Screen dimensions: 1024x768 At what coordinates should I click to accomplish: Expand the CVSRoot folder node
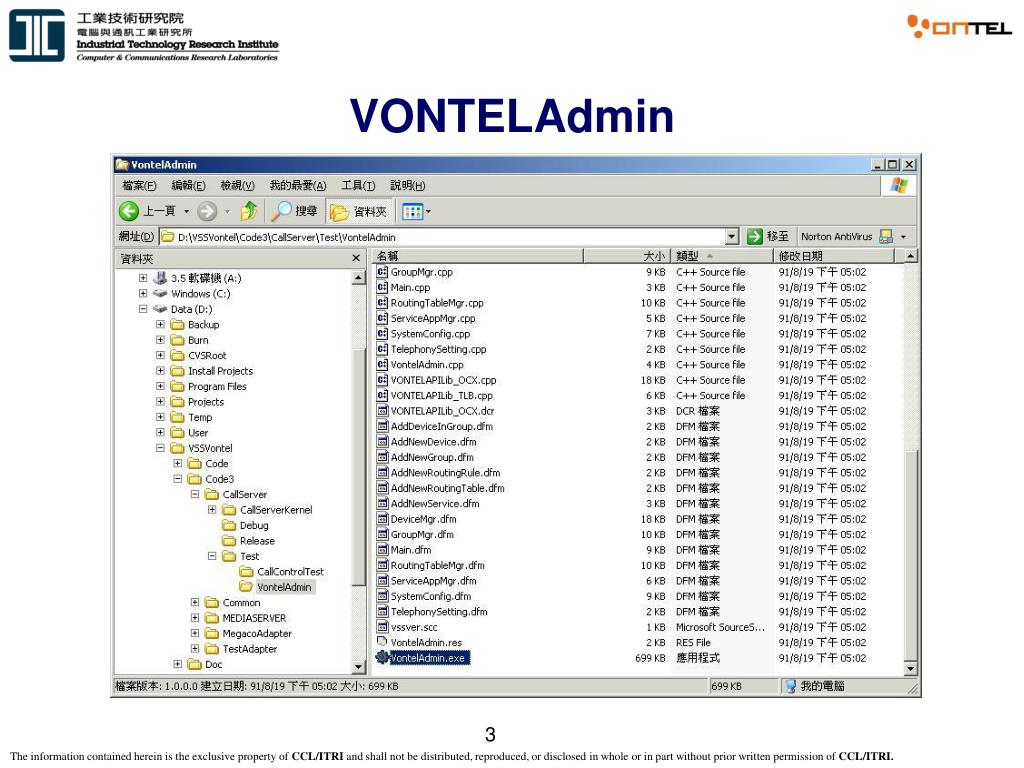click(x=160, y=355)
